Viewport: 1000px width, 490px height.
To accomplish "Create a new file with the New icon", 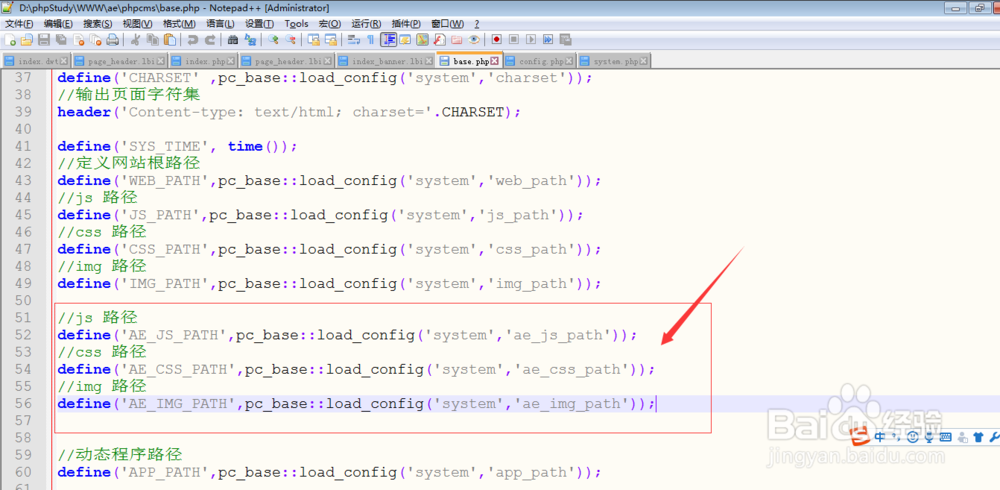I will tap(10, 40).
